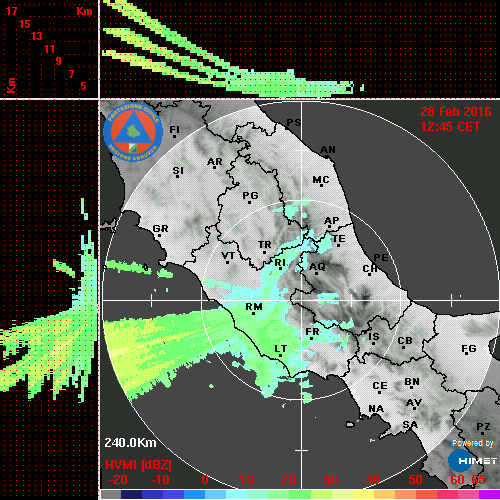Click the Protezione Civile Abruzzo logo
Image resolution: width=500 pixels, height=500 pixels.
[133, 132]
